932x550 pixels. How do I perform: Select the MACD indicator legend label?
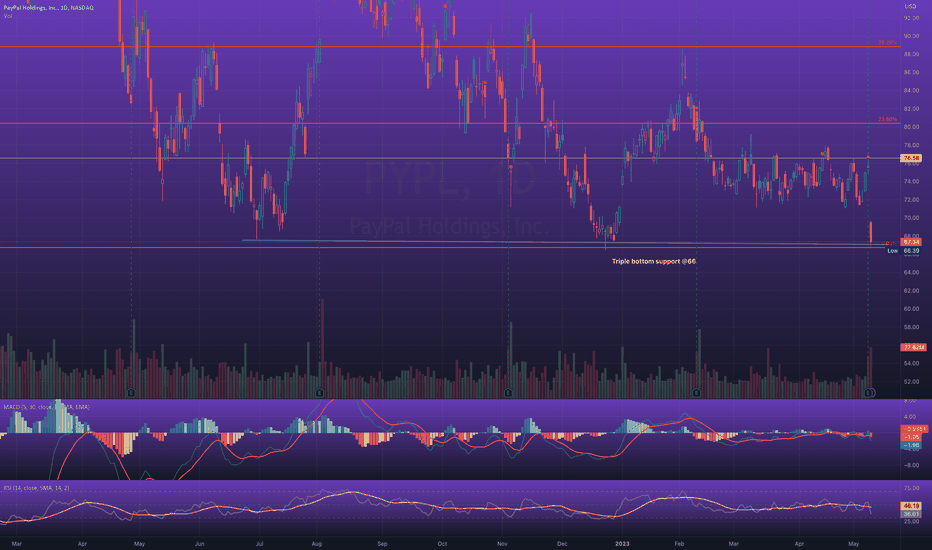(x=46, y=407)
